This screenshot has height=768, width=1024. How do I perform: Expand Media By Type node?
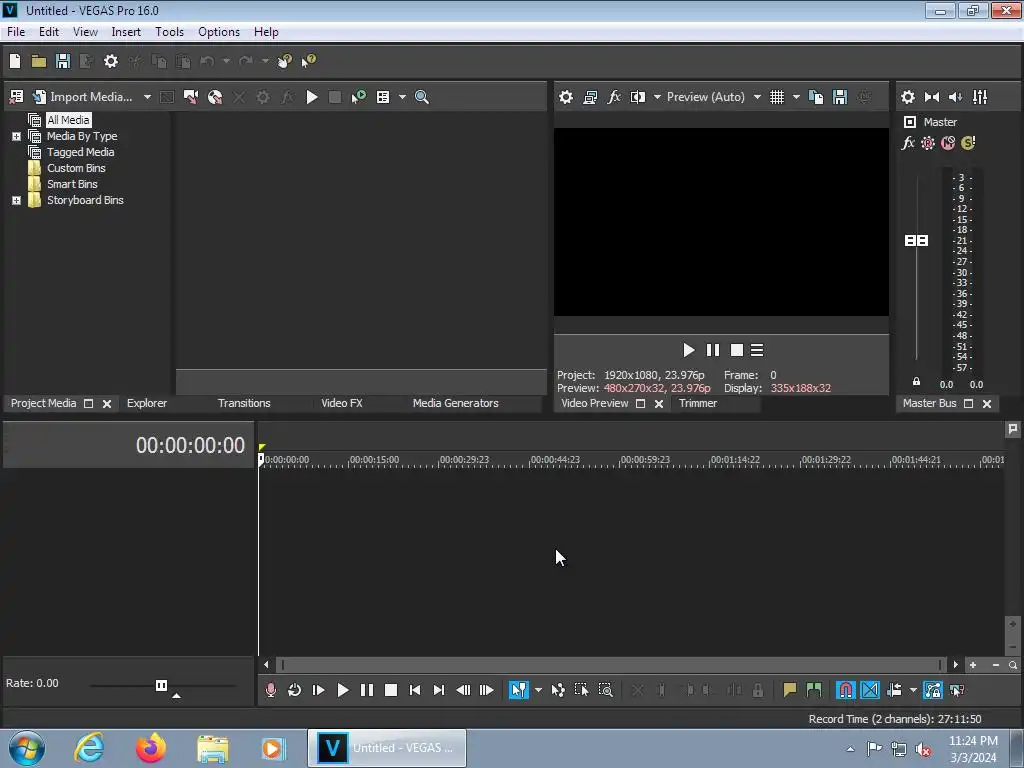point(16,136)
